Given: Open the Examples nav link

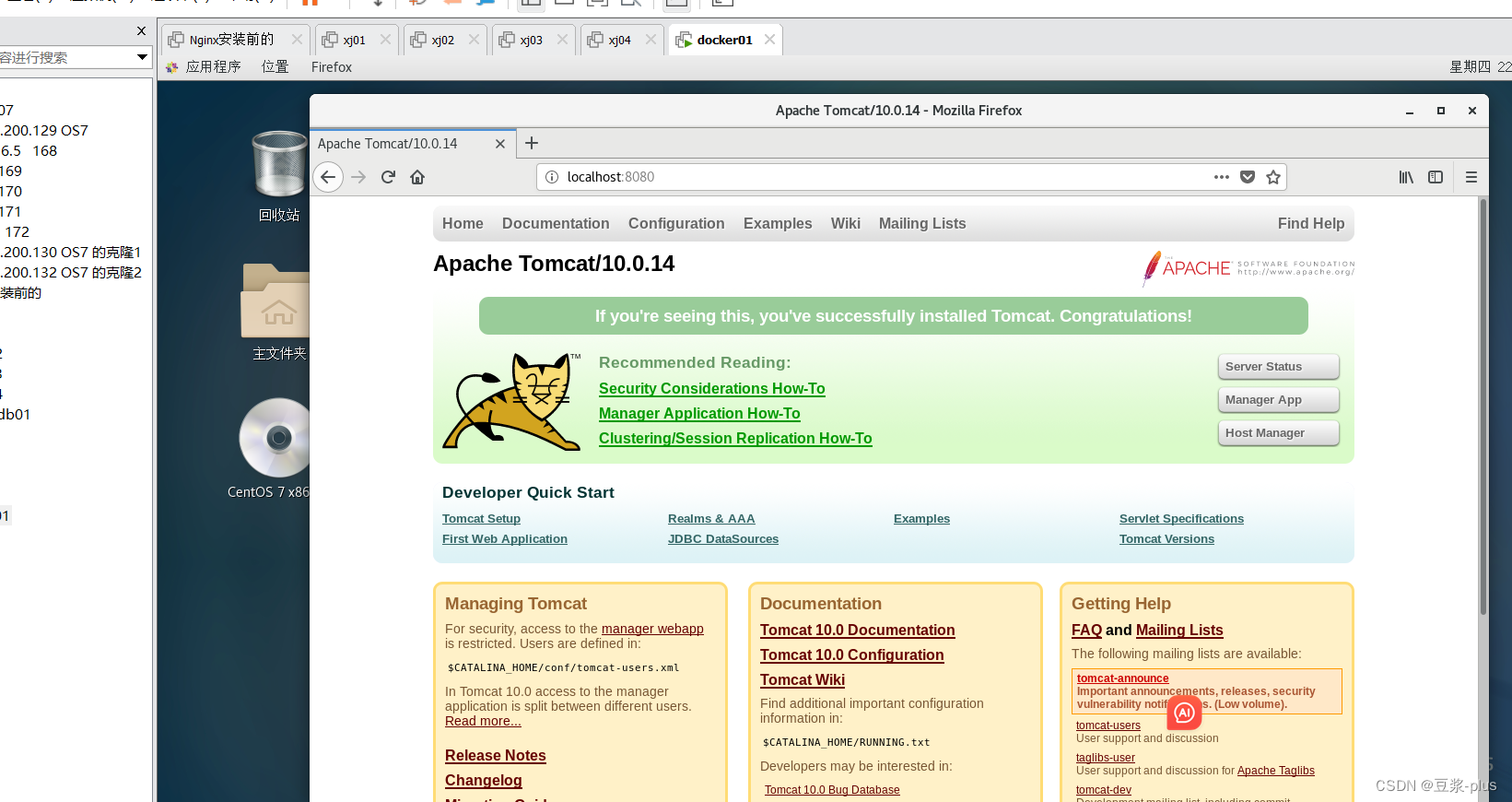Looking at the screenshot, I should [x=778, y=223].
